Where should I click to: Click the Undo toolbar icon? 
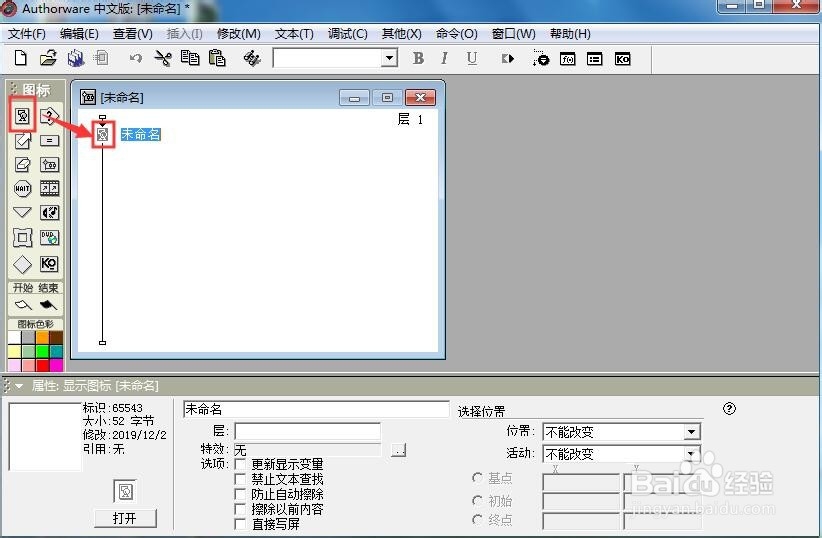[136, 58]
